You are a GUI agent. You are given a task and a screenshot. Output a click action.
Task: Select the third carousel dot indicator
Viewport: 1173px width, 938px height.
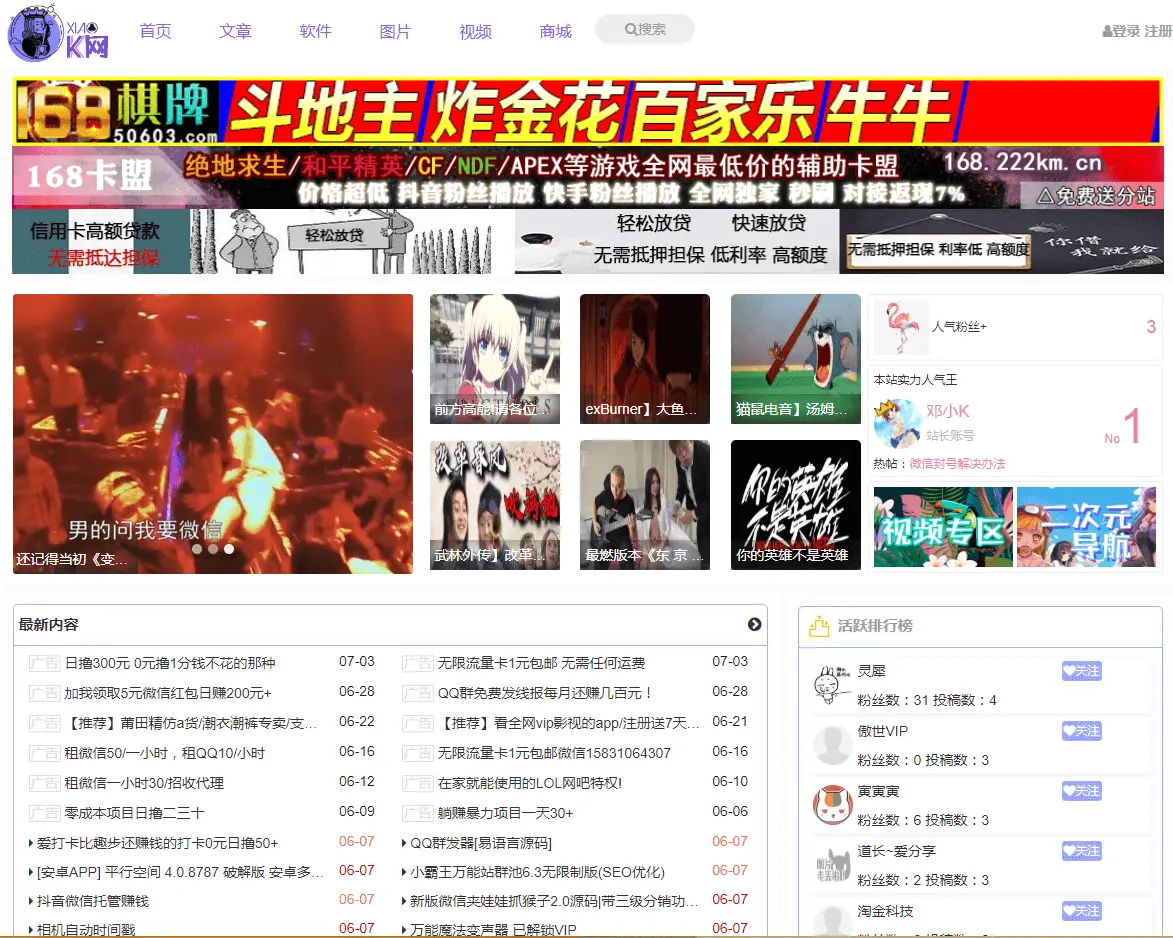[x=229, y=548]
